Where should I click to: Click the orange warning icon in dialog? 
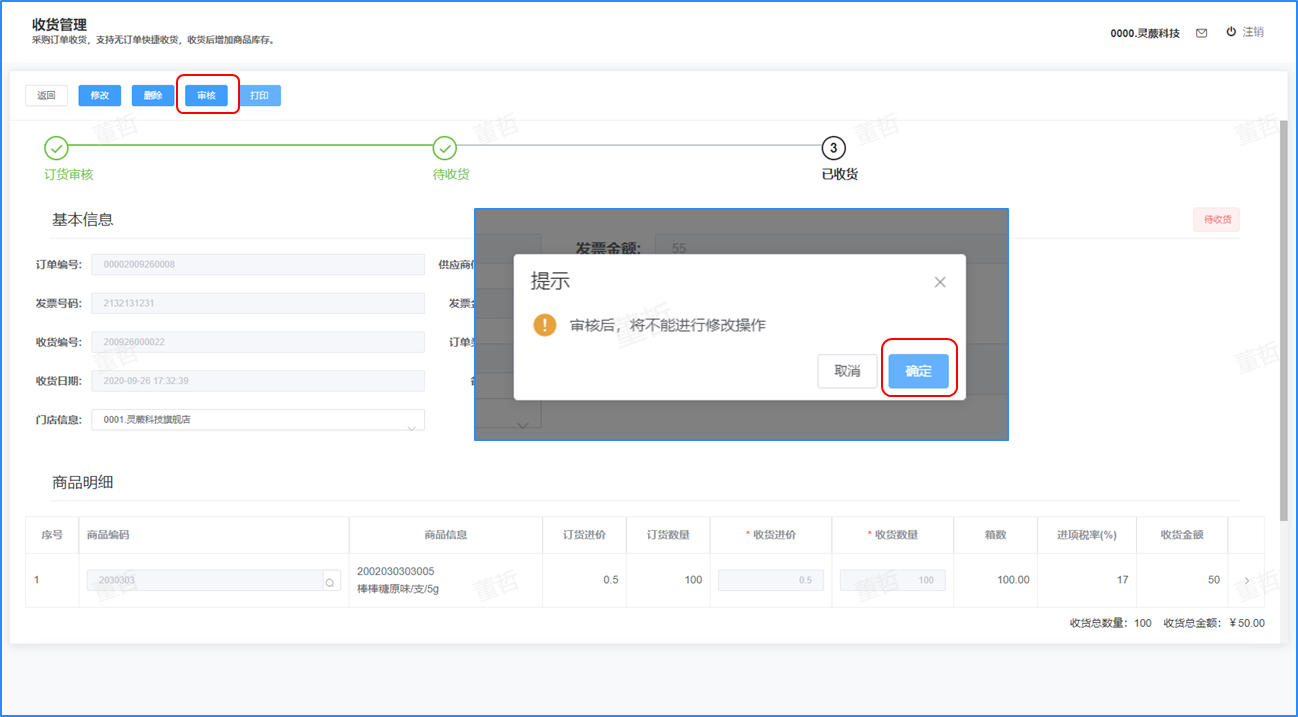coord(545,325)
